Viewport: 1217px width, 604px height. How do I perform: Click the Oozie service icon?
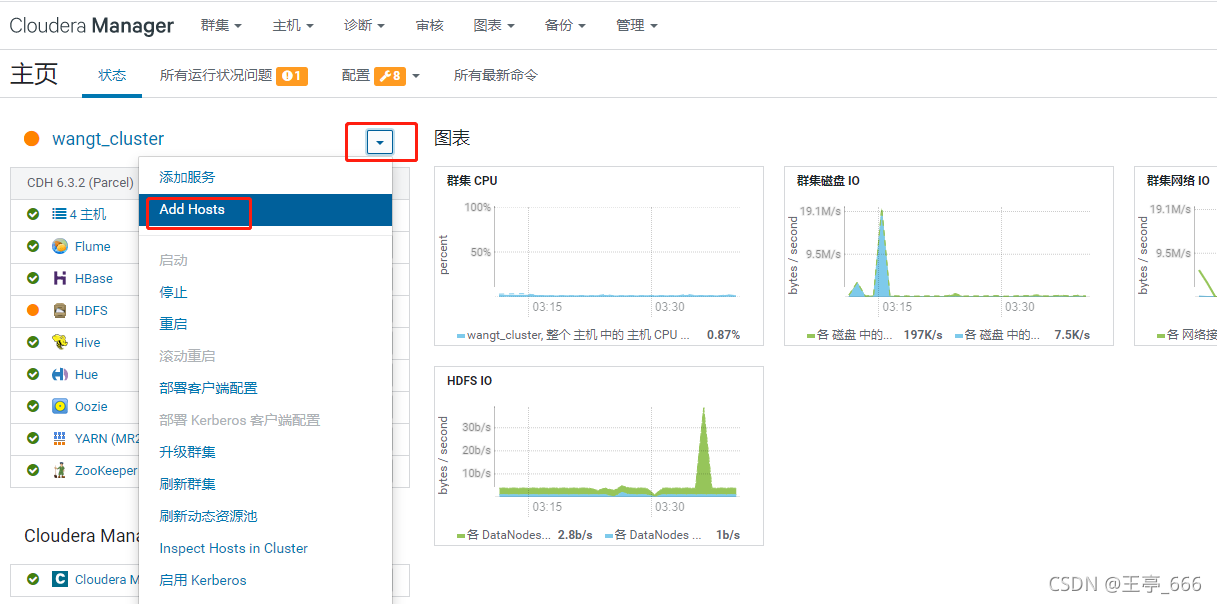[x=60, y=406]
